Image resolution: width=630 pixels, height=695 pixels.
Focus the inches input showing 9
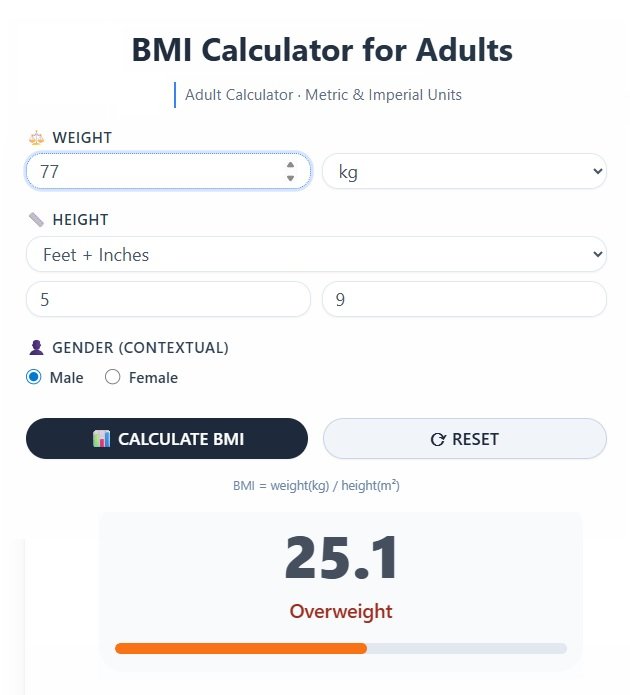[464, 299]
